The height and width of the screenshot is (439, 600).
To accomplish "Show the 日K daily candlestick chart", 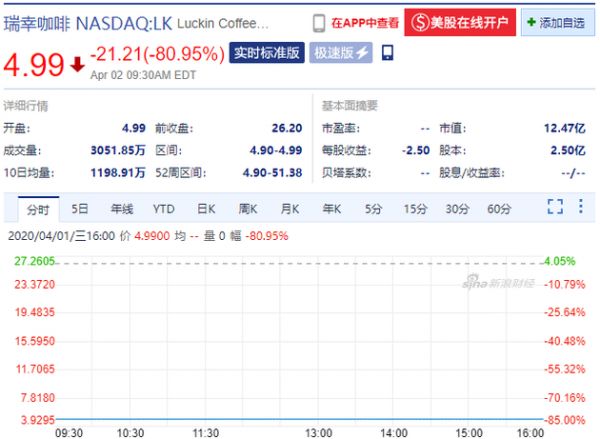I will coord(206,209).
